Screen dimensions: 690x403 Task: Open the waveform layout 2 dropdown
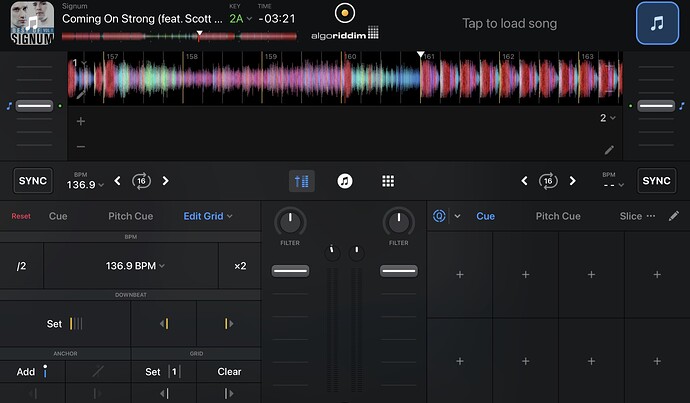(x=608, y=118)
